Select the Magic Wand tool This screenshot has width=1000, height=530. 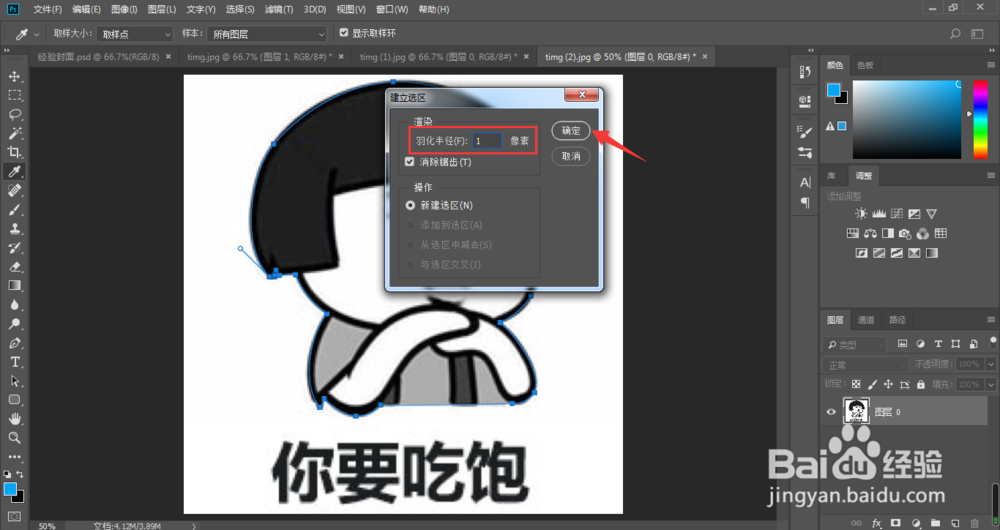(x=14, y=133)
